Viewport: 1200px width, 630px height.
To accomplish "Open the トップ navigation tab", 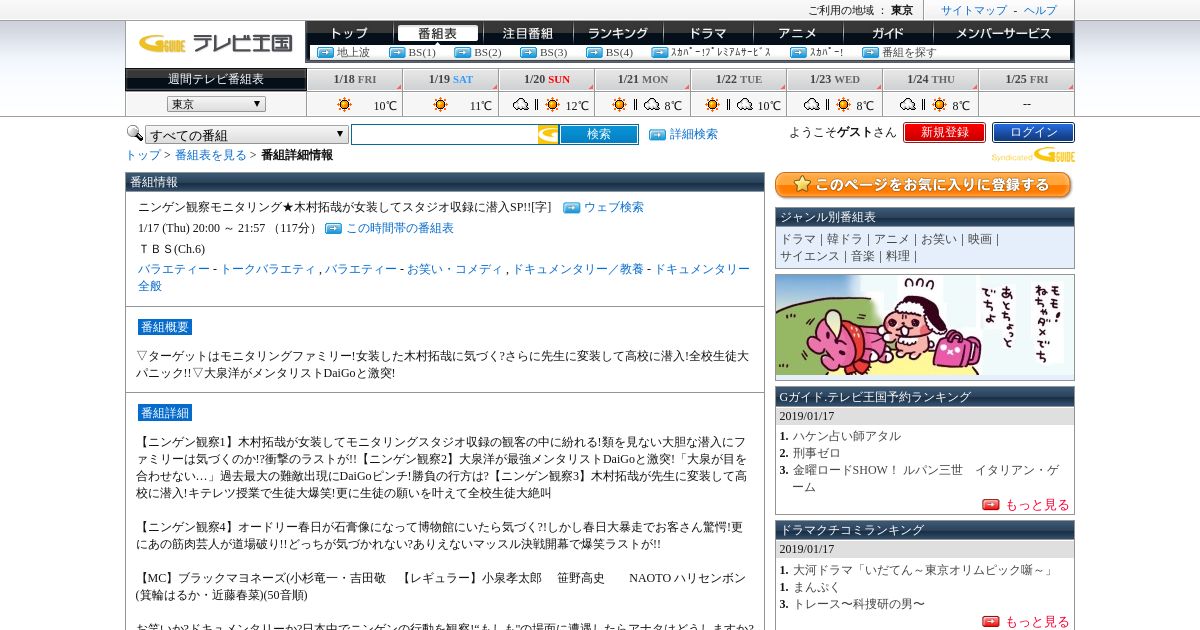I will pos(349,33).
